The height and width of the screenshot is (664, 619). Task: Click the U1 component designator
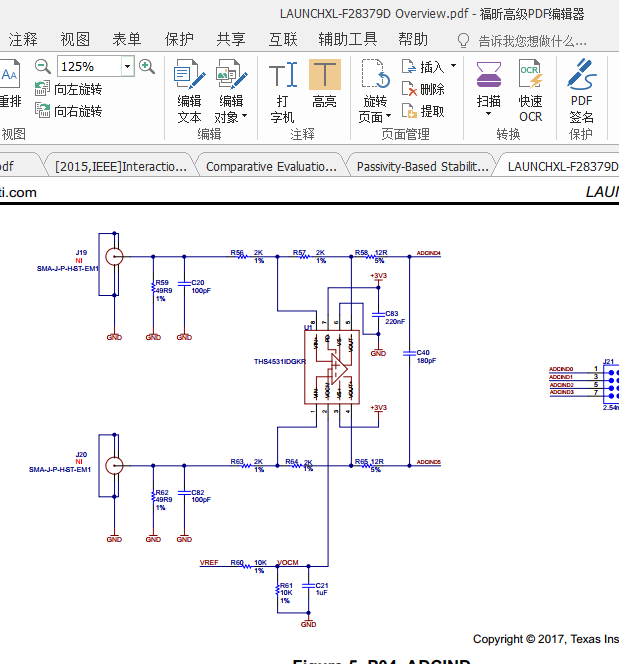pyautogui.click(x=308, y=327)
